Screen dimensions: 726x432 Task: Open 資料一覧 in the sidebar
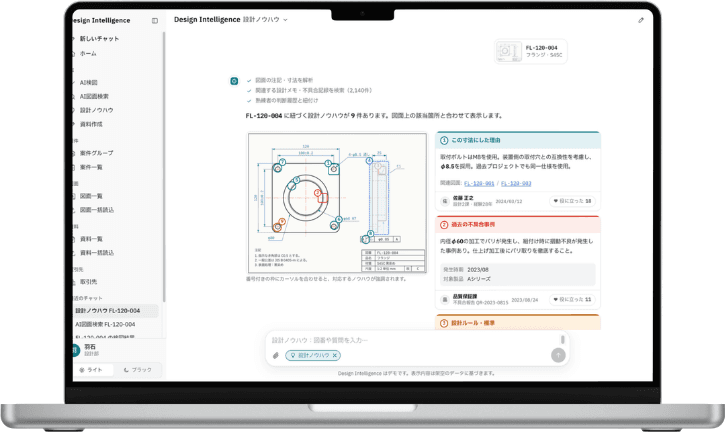[91, 239]
